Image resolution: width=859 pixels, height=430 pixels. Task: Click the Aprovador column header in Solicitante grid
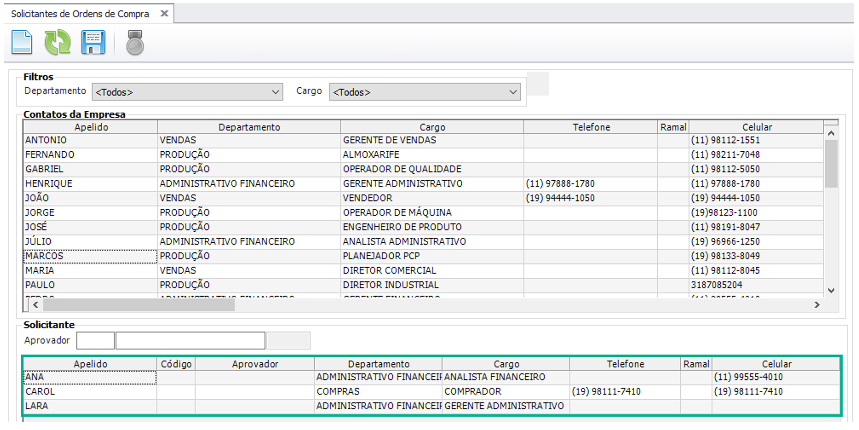pos(254,364)
